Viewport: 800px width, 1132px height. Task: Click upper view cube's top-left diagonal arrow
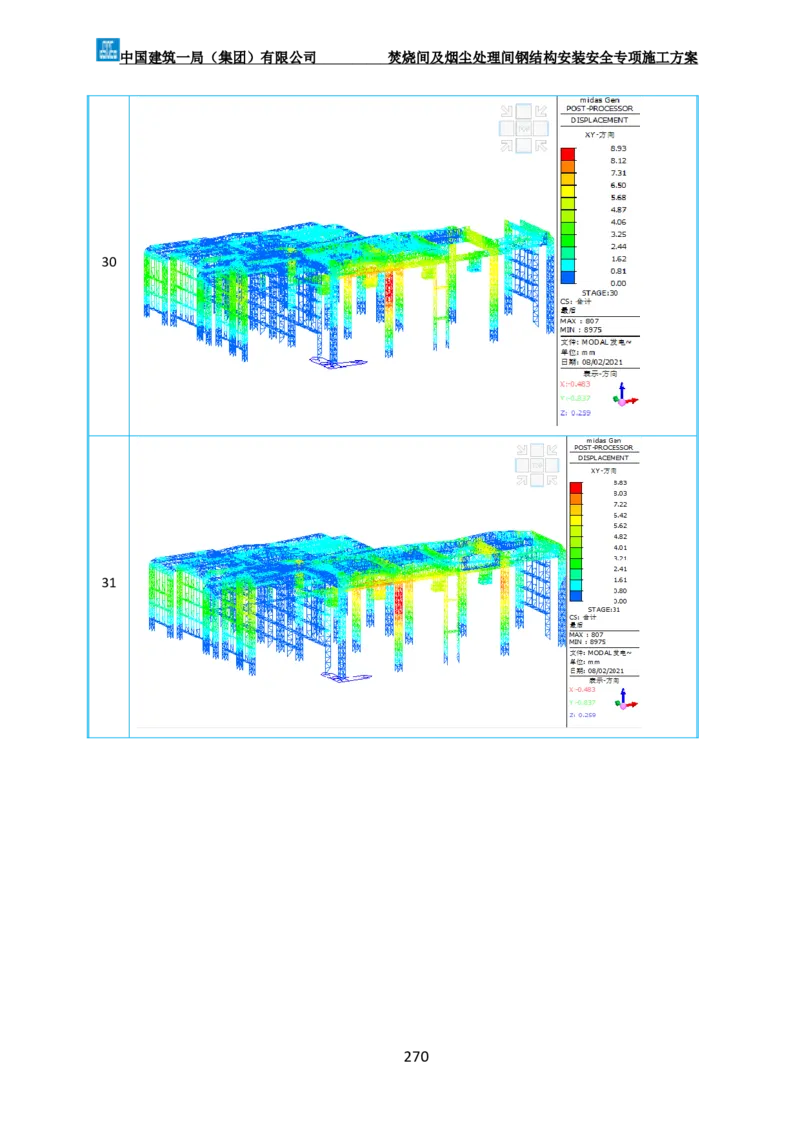(506, 112)
